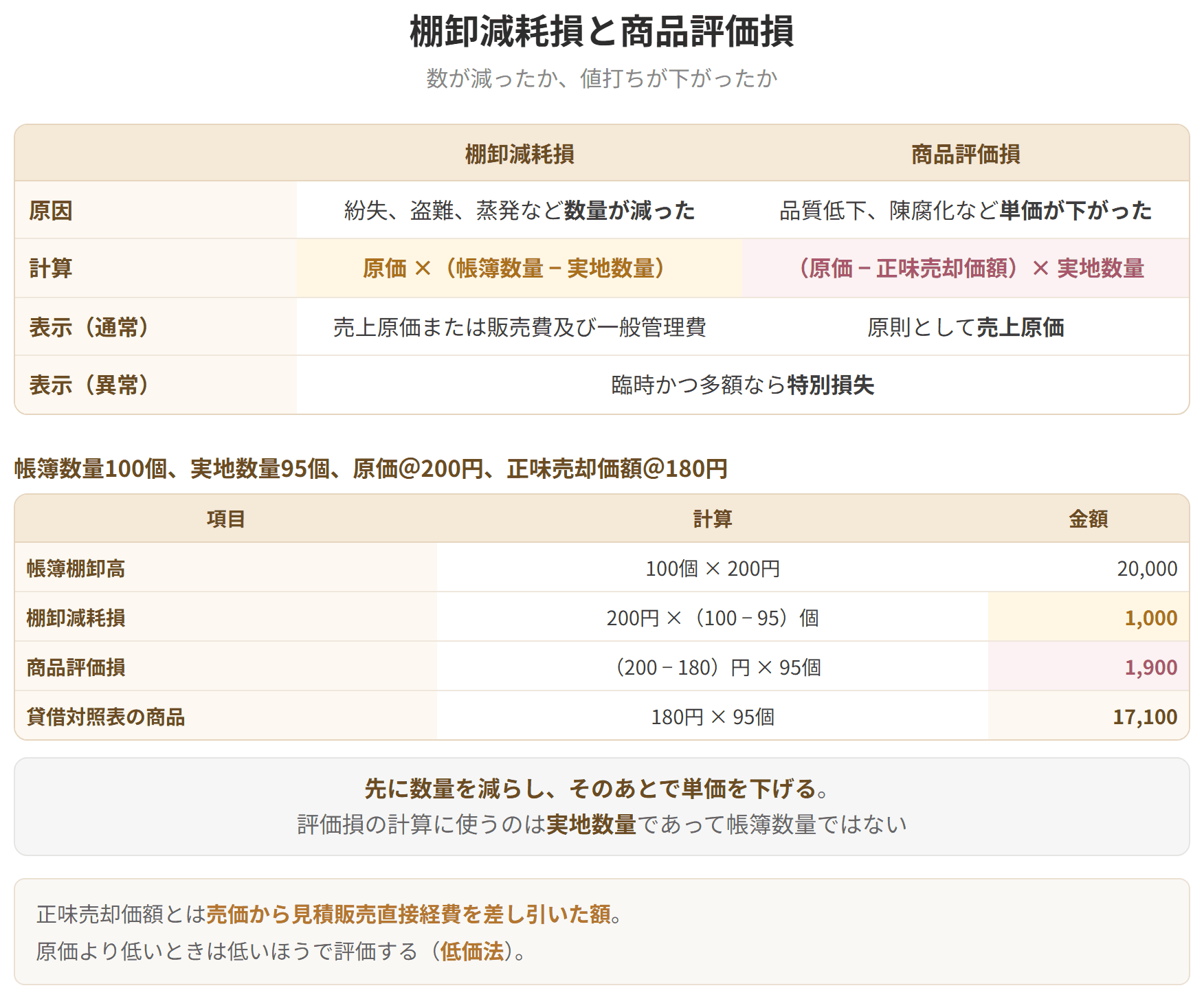The height and width of the screenshot is (999, 1204).
Task: Click the calculation 100個 × 200円
Action: coord(713,568)
